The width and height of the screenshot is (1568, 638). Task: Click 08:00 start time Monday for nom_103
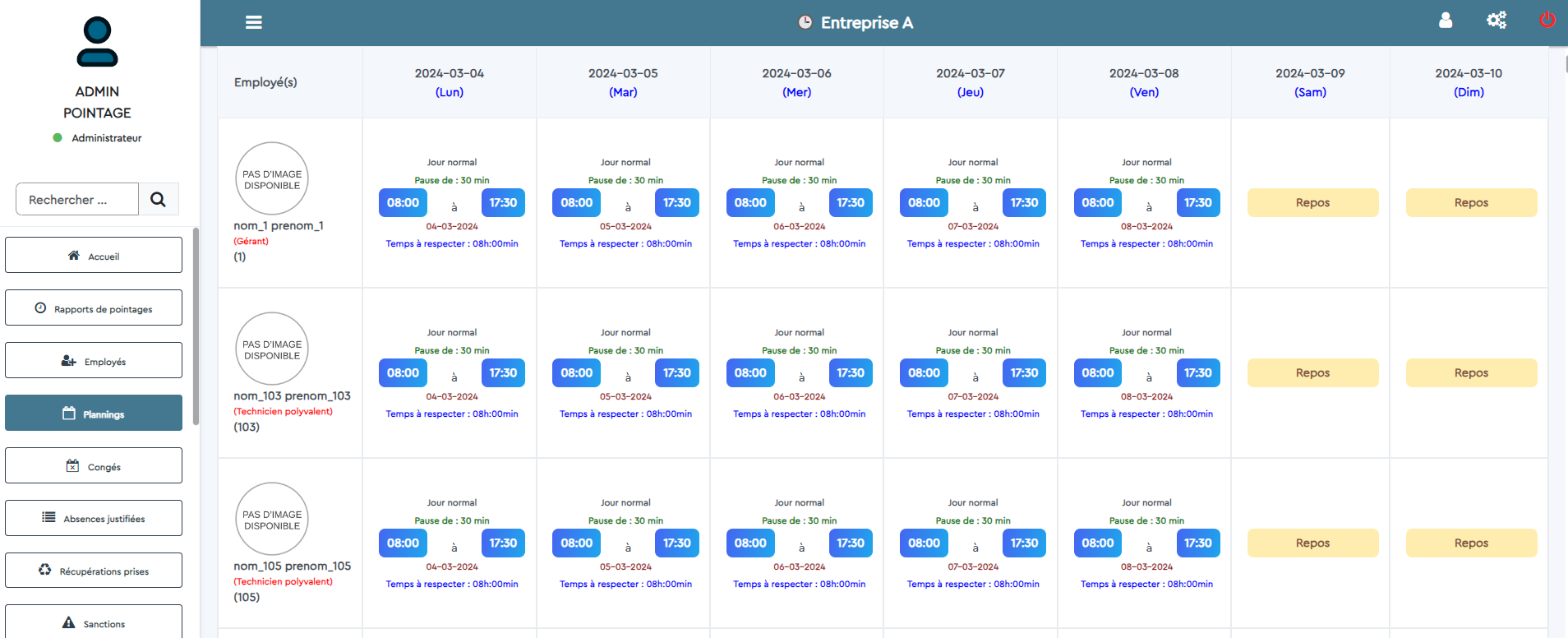(x=403, y=373)
